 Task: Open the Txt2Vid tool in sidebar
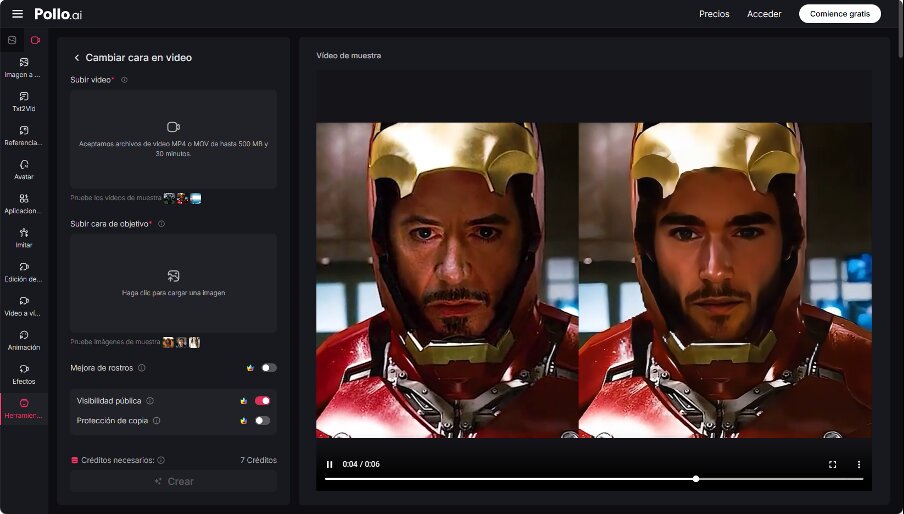[23, 100]
